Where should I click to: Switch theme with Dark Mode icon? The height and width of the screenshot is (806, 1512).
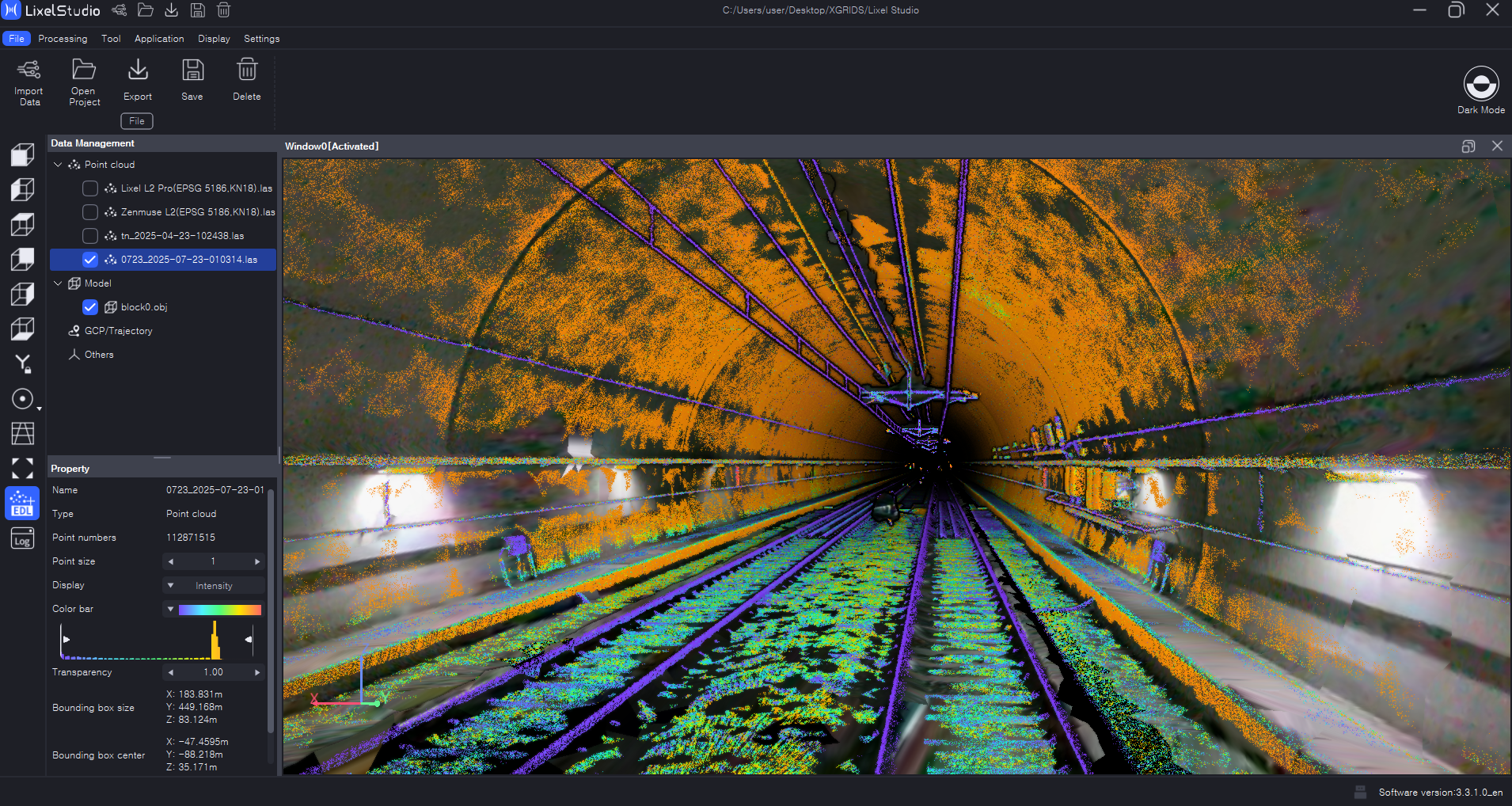[x=1480, y=84]
